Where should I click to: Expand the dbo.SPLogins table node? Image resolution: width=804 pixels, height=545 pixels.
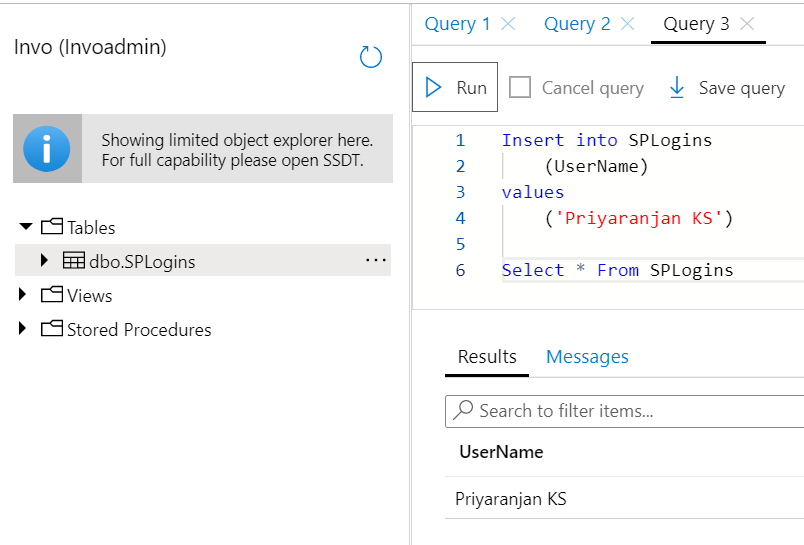[44, 261]
